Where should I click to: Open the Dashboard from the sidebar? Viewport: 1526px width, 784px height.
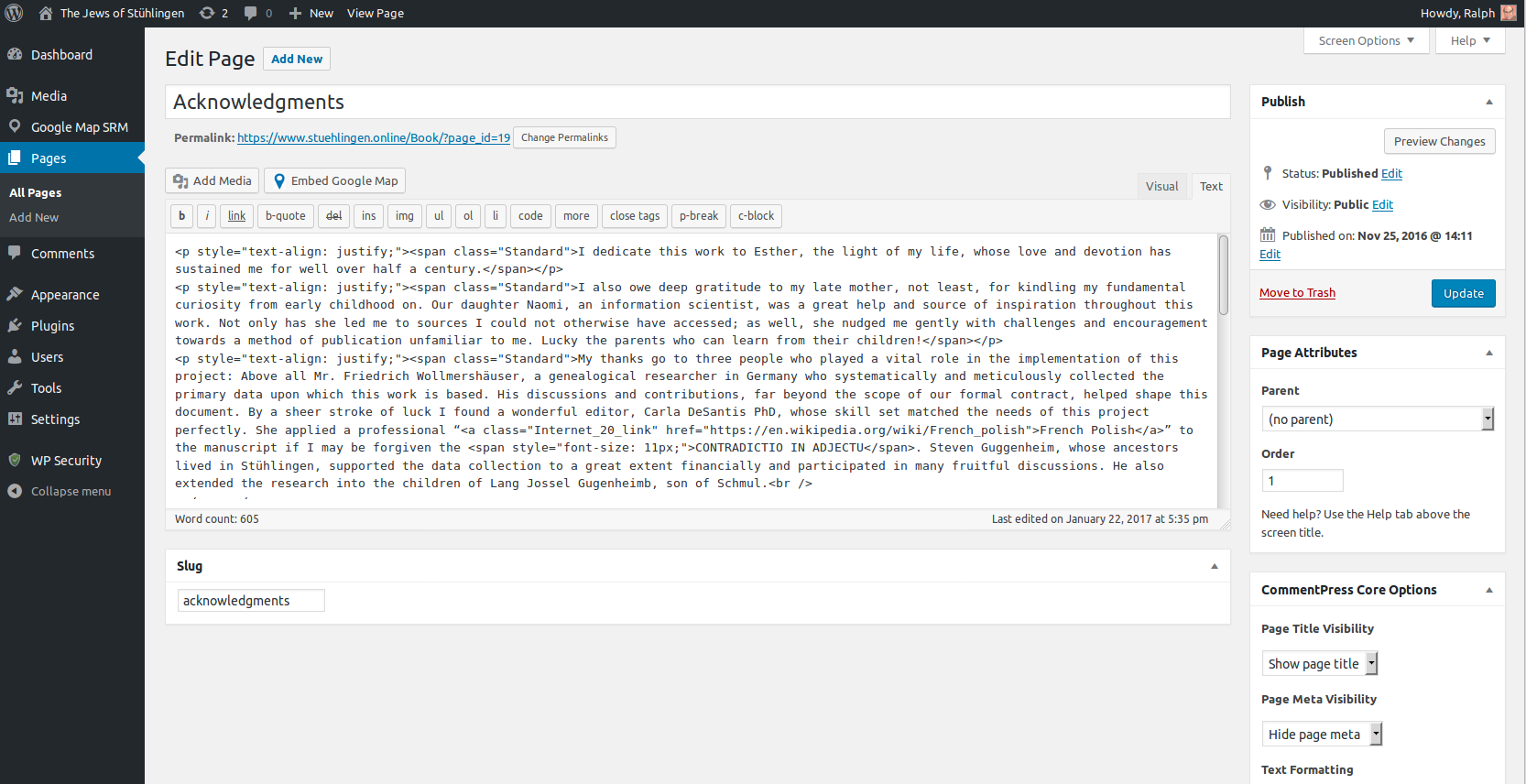click(61, 55)
